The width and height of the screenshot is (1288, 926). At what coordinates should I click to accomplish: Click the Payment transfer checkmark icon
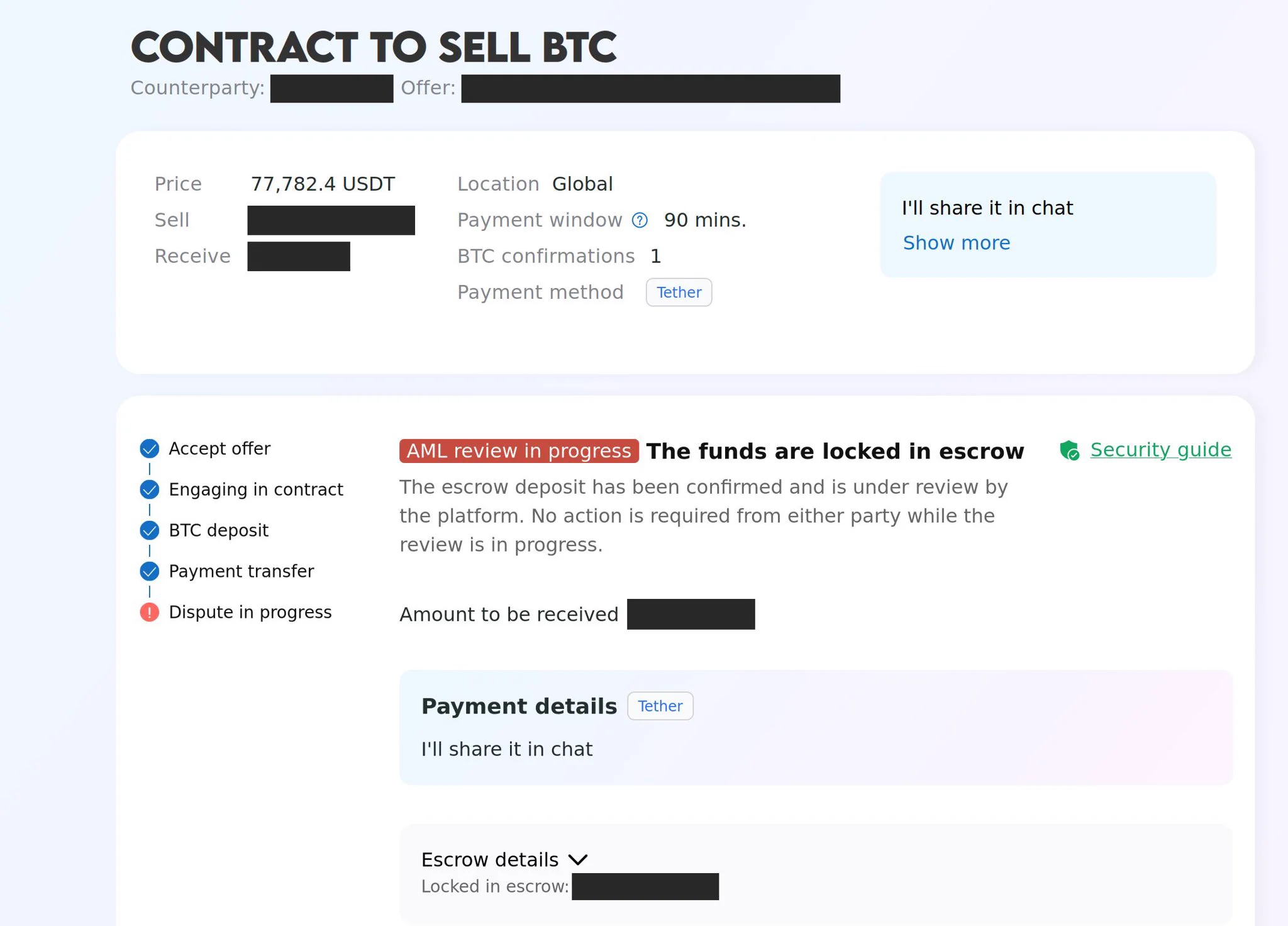pos(150,571)
